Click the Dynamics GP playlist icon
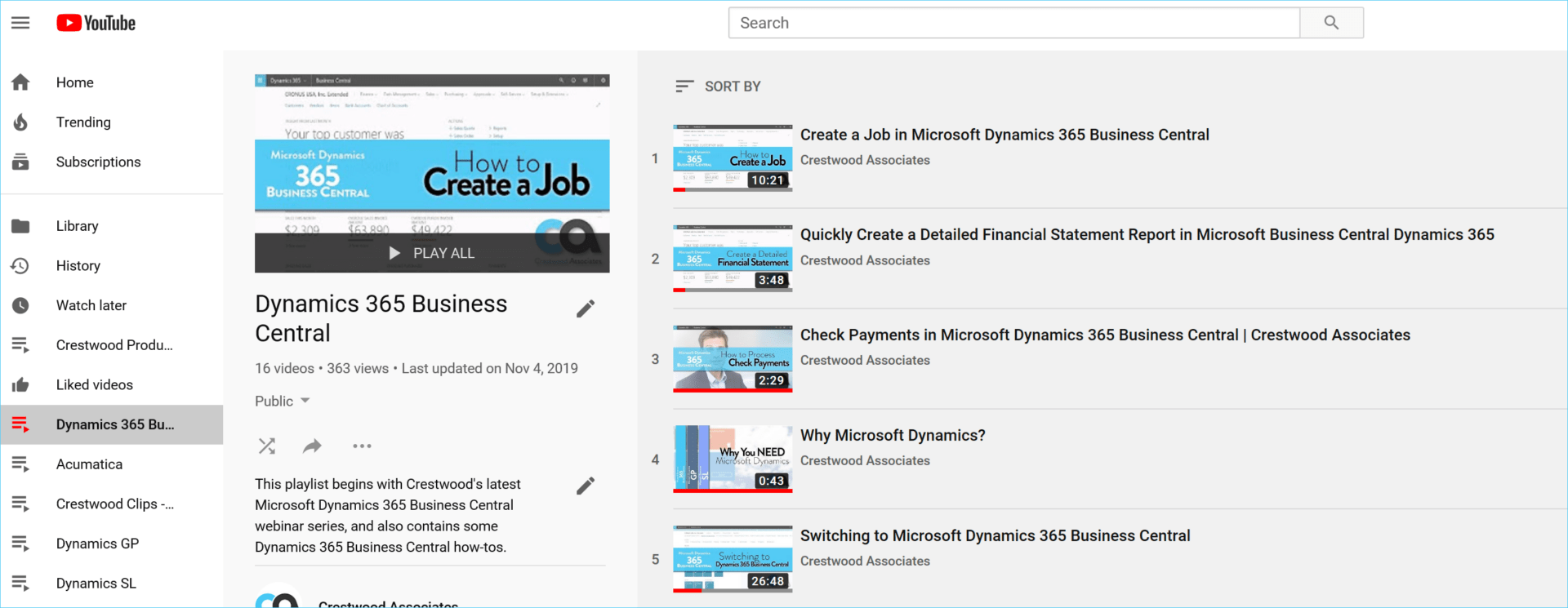1568x608 pixels. coord(20,544)
